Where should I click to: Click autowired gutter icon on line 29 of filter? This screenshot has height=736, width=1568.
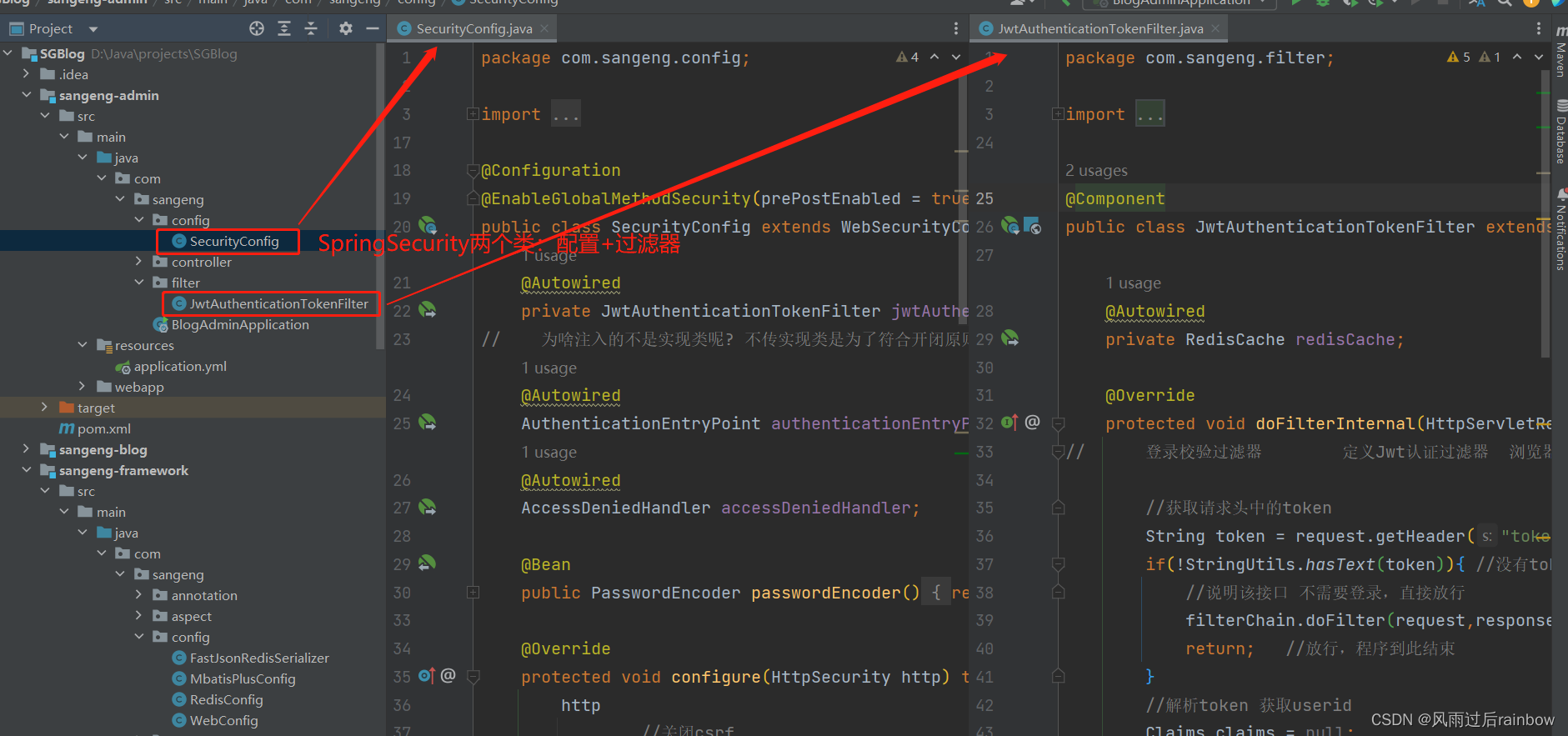tap(1009, 338)
